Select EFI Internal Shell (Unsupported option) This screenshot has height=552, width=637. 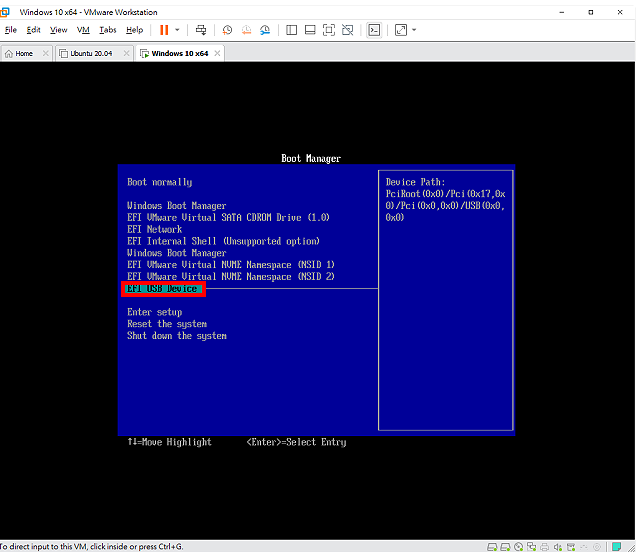[x=223, y=241]
